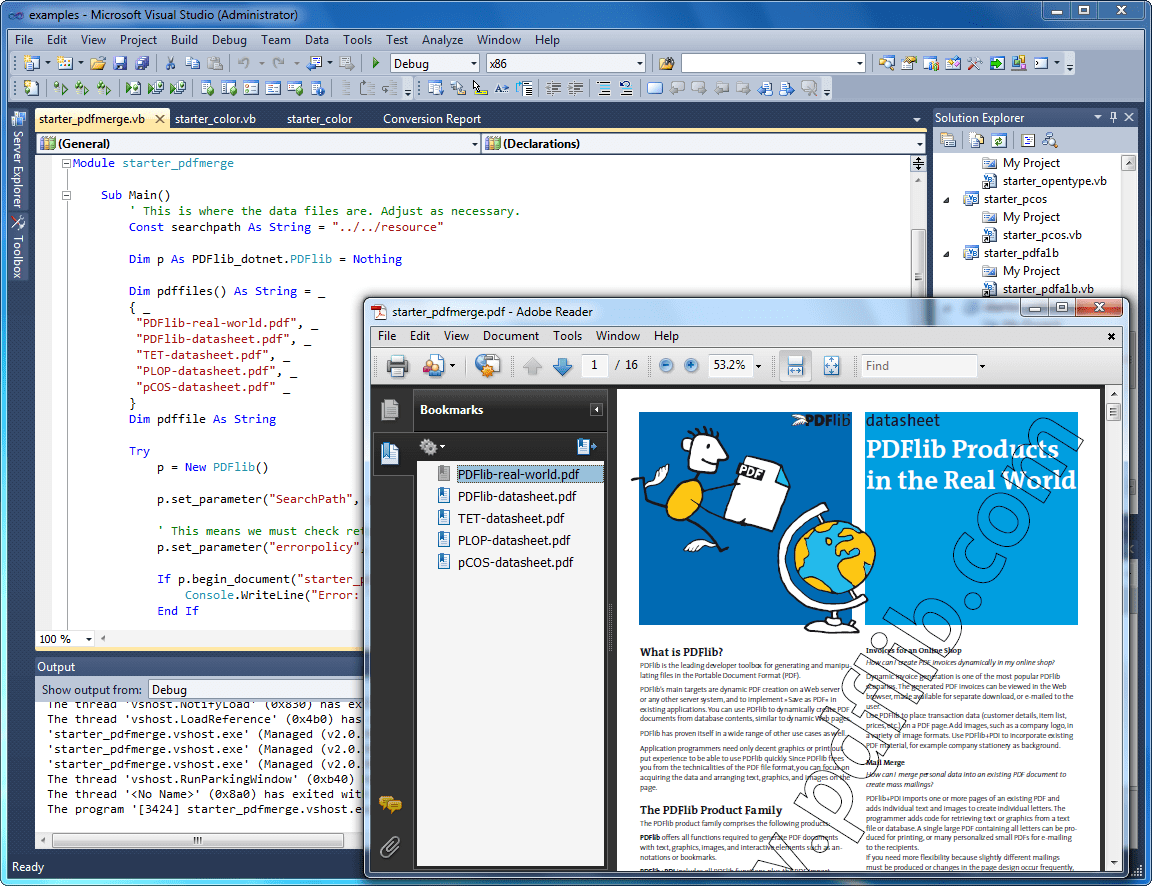This screenshot has height=886, width=1152.
Task: Open the bookmarks options gear dropdown
Action: [432, 446]
